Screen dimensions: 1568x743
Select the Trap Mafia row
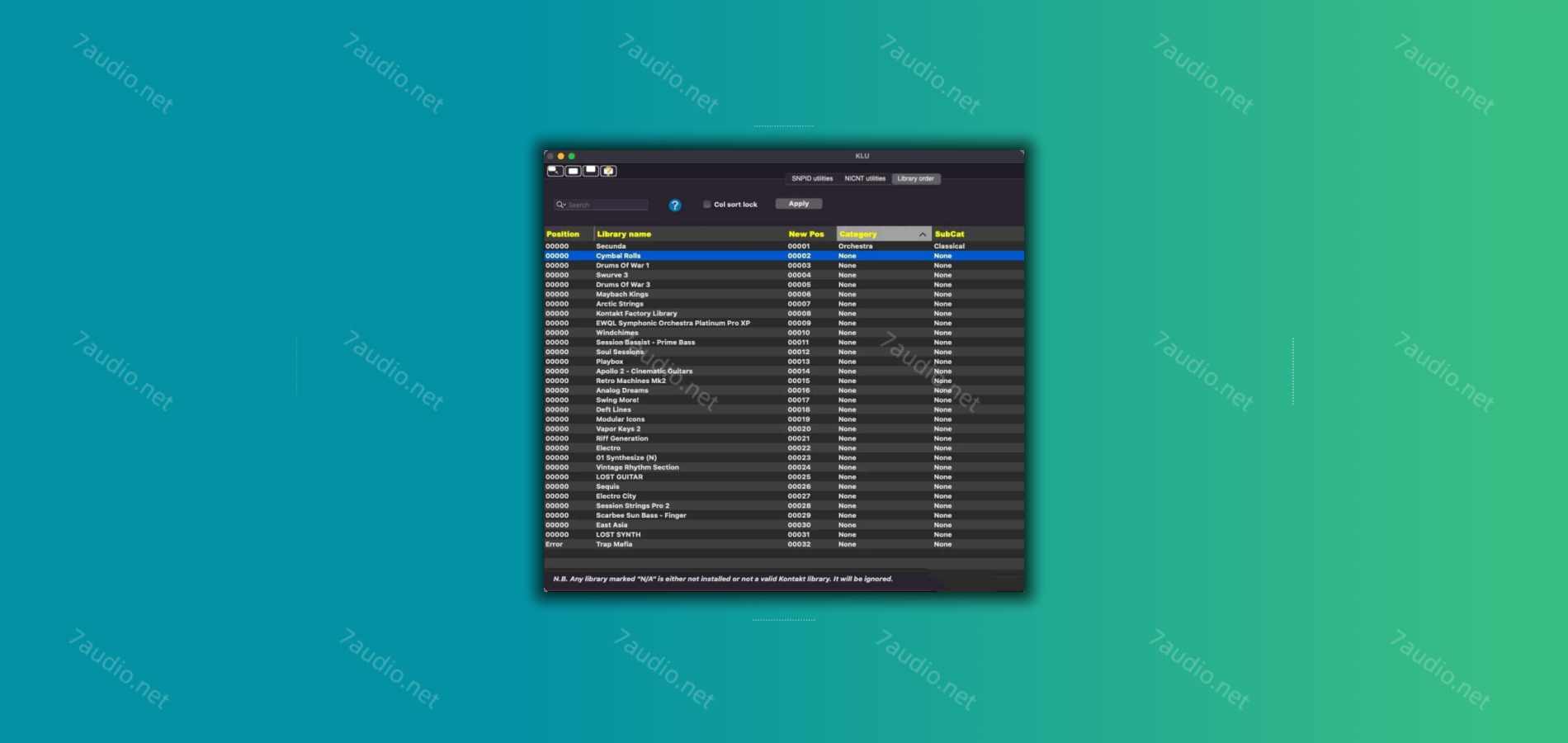click(784, 545)
